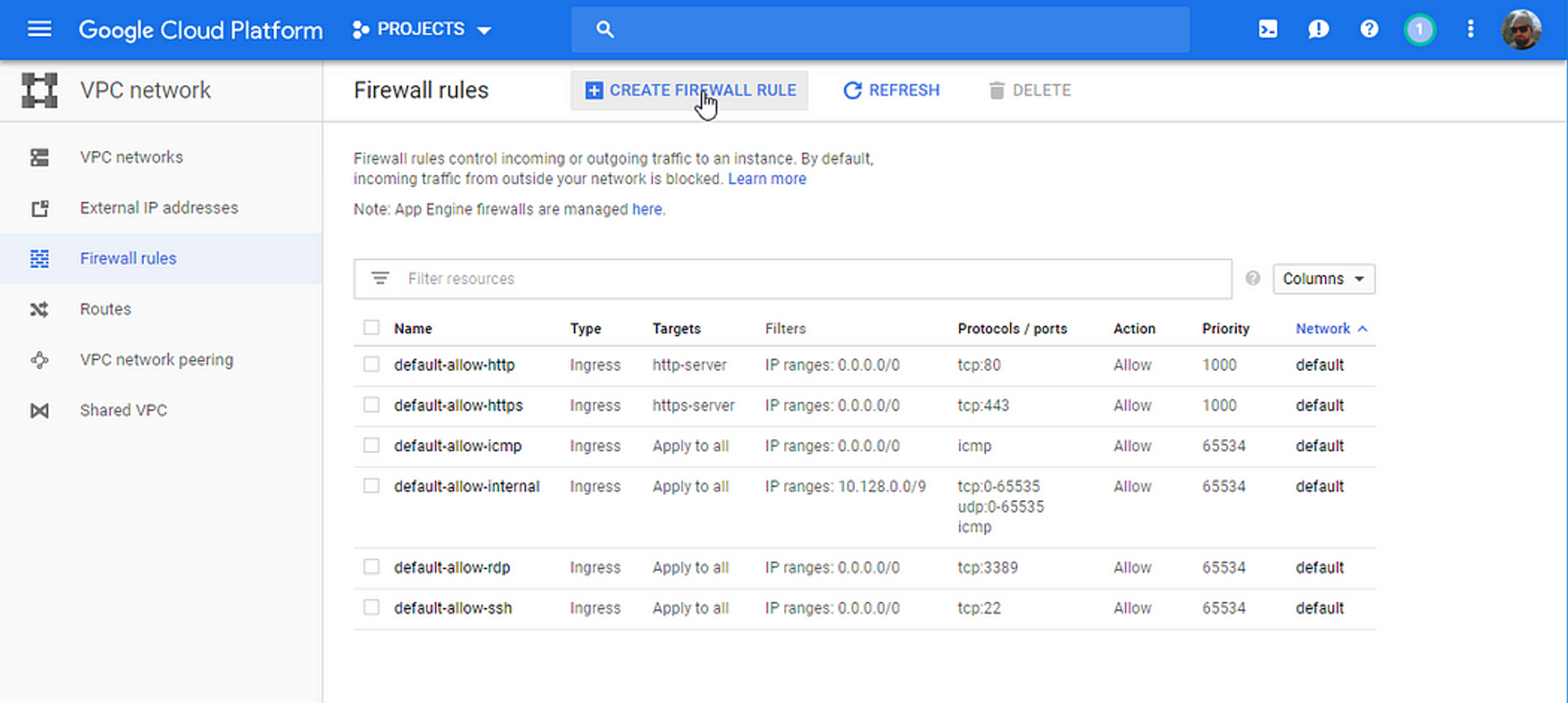
Task: Check the default-allow-ssh row checkbox
Action: pos(372,607)
